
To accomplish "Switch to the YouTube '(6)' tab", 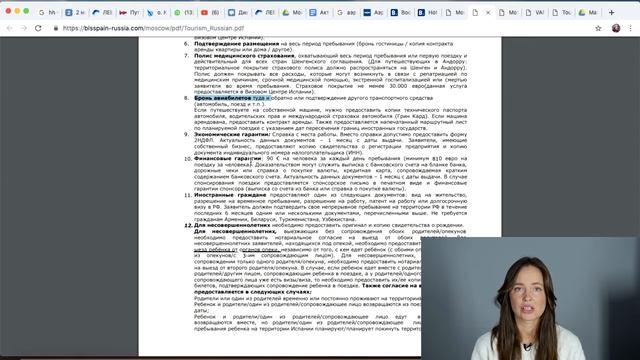I will (x=211, y=13).
